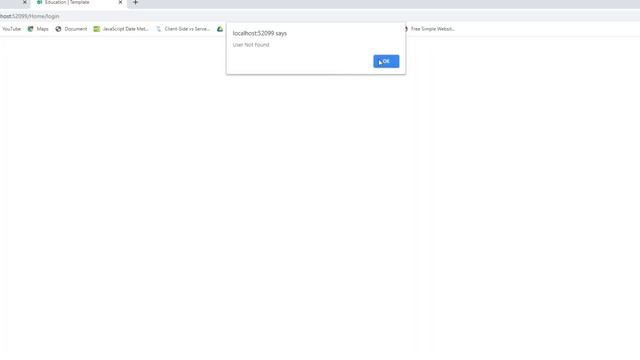Image resolution: width=640 pixels, height=360 pixels.
Task: Click OK in the alert dialog
Action: [386, 61]
